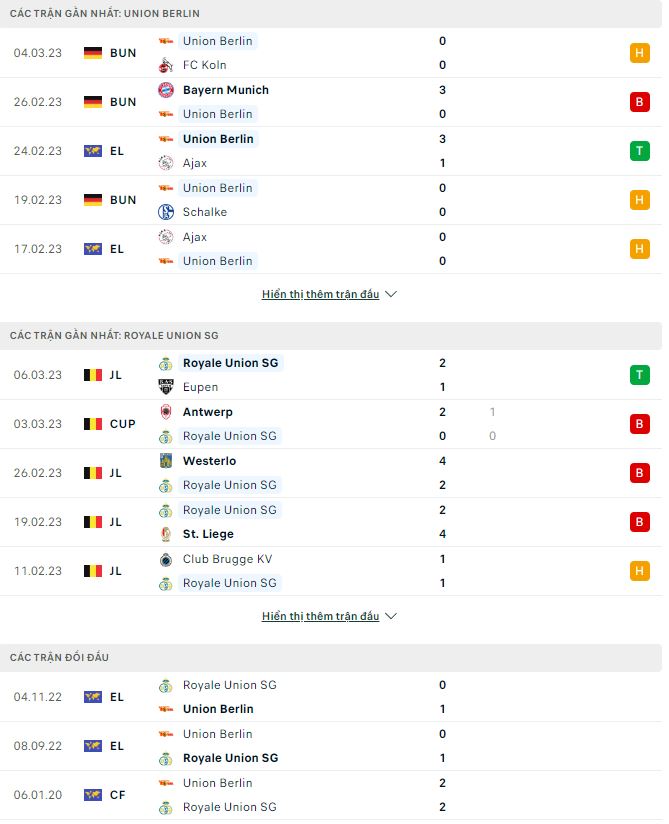The width and height of the screenshot is (669, 824).
Task: Click the Club Brugge KV logo
Action: click(x=166, y=559)
